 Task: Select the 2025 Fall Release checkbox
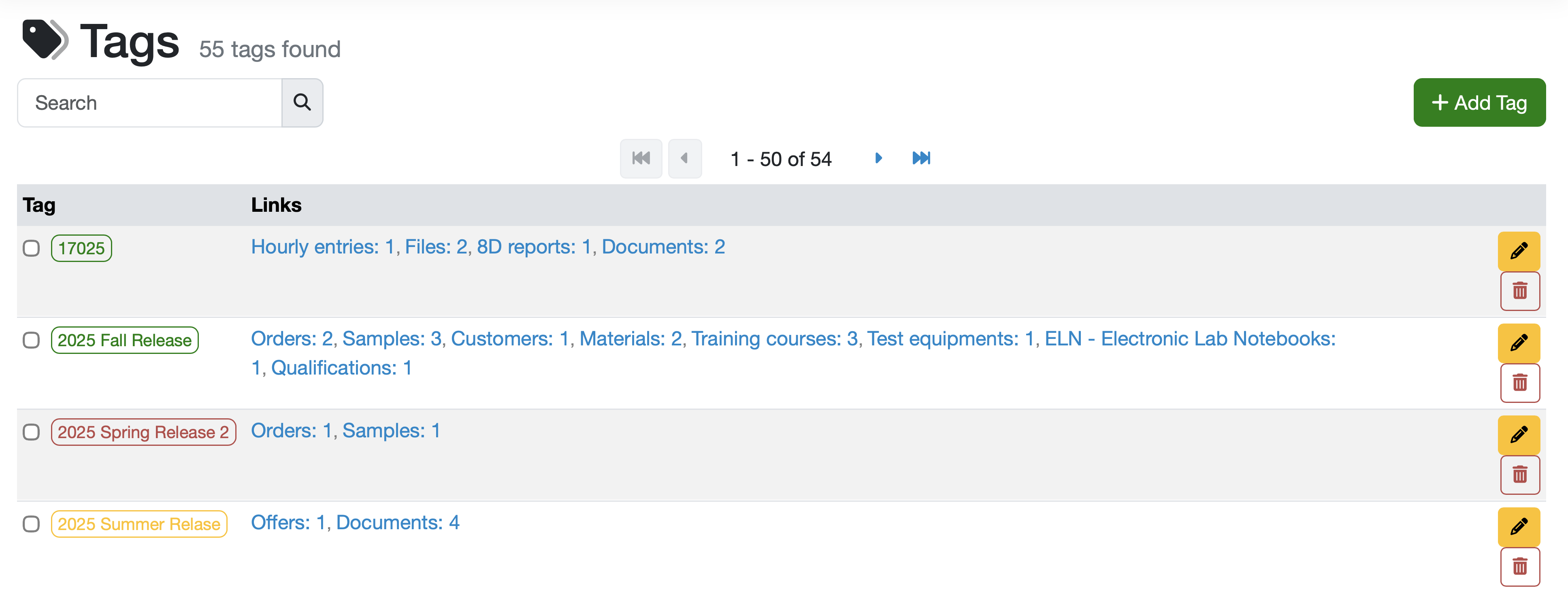pyautogui.click(x=31, y=340)
